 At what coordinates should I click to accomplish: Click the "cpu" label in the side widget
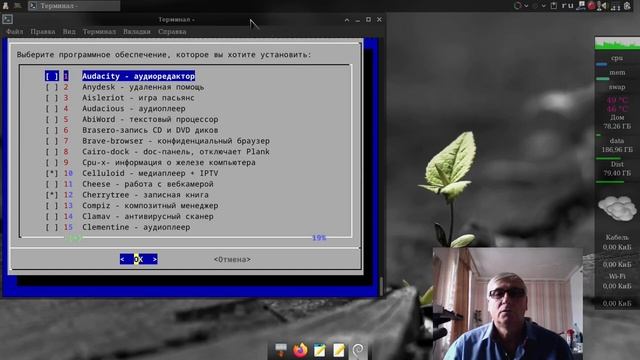pyautogui.click(x=617, y=58)
